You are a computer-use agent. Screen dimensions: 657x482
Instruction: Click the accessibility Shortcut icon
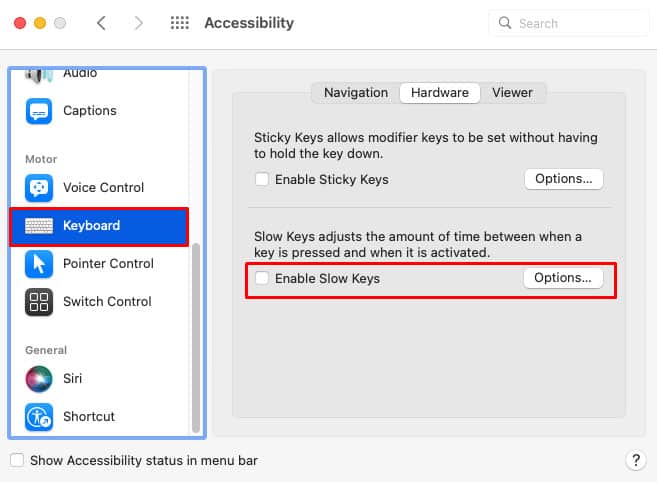click(39, 417)
